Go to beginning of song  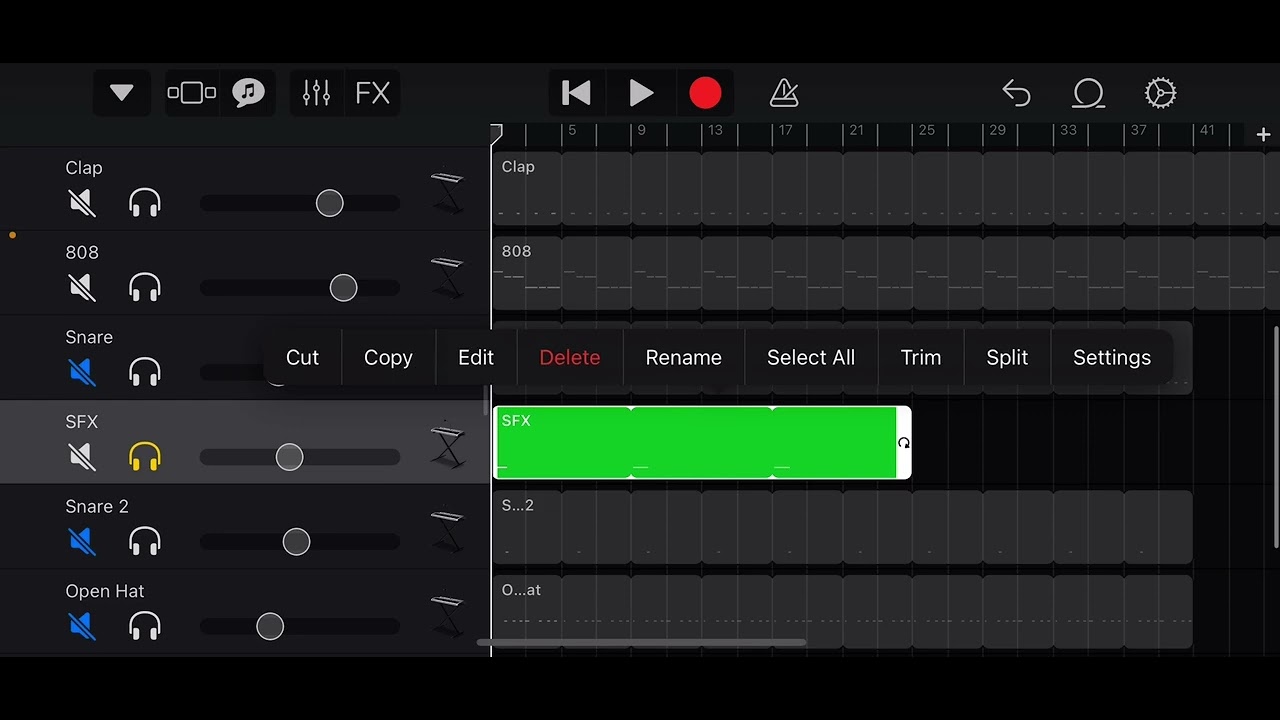pos(577,93)
